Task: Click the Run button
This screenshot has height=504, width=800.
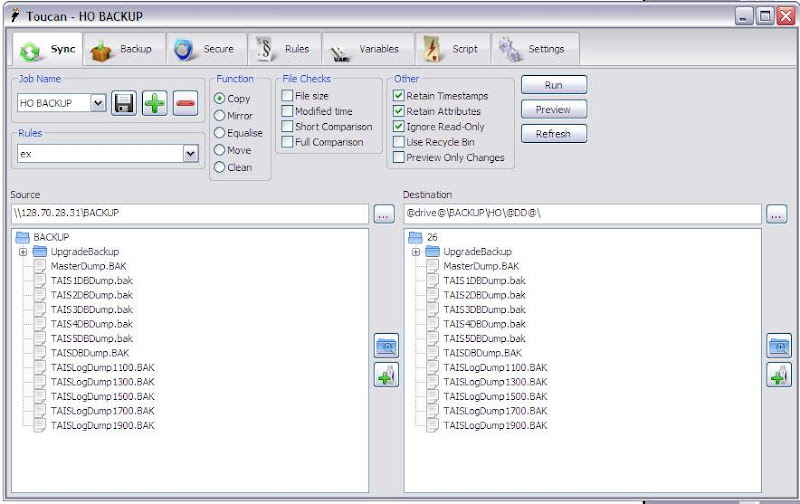Action: 554,85
